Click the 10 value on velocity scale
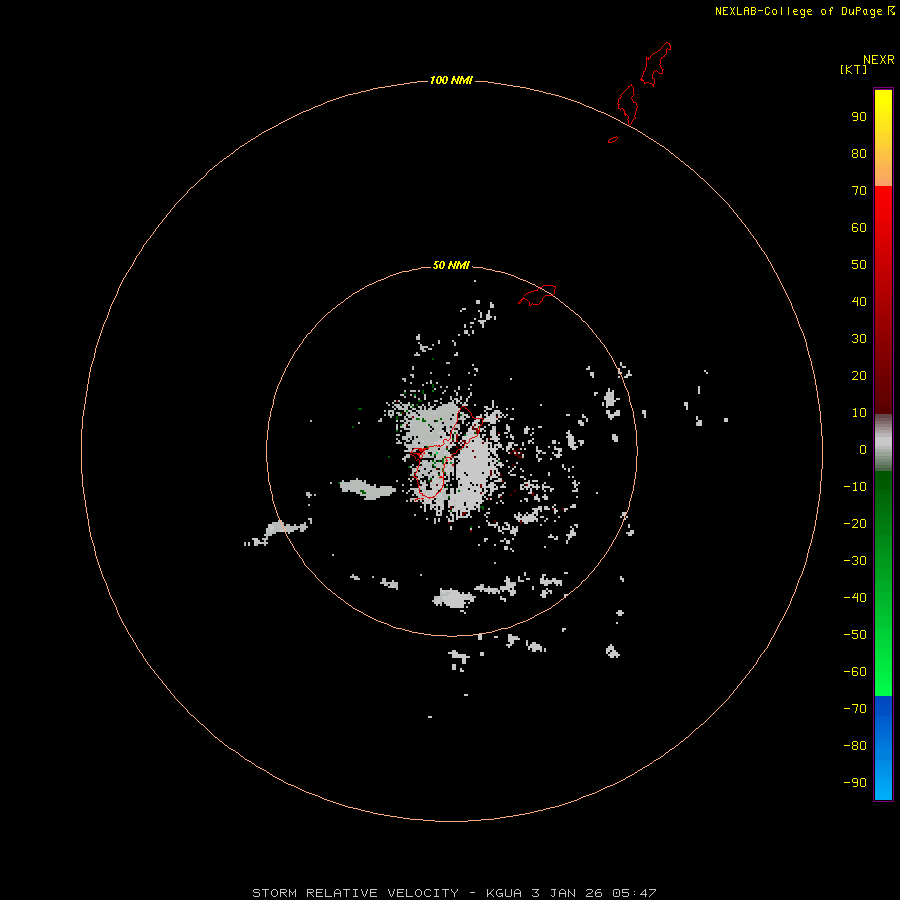900x900 pixels. [859, 413]
